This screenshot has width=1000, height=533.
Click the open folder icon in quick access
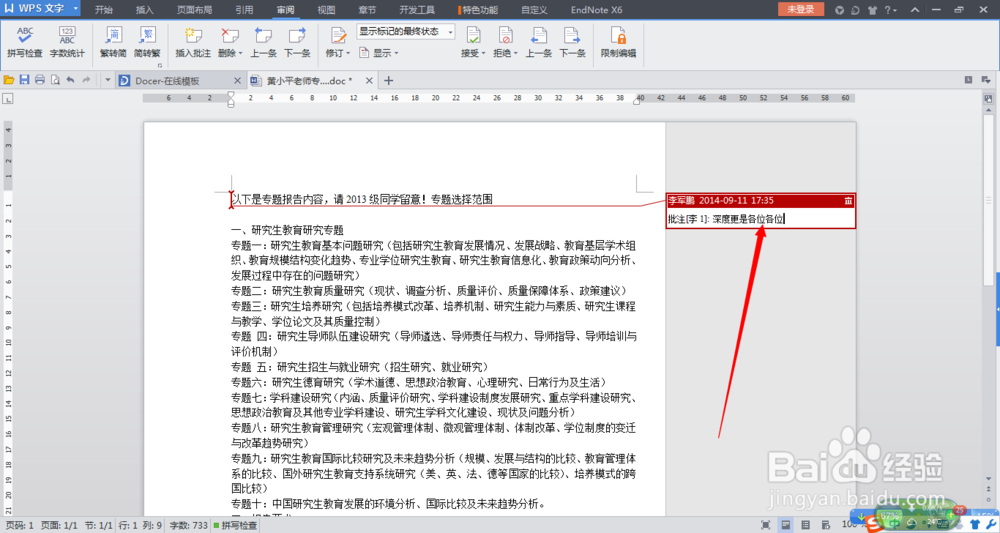9,80
